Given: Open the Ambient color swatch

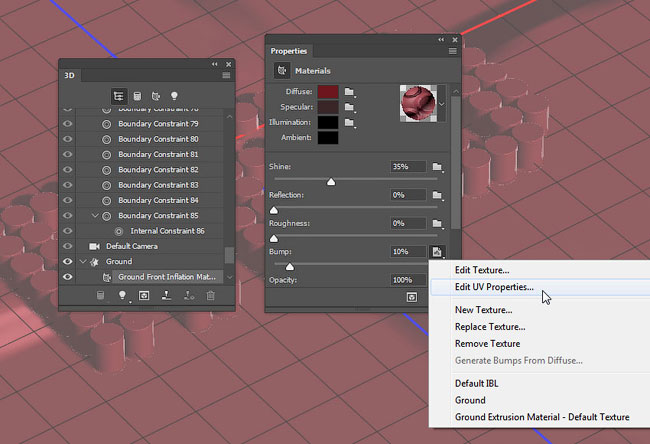Looking at the screenshot, I should [x=328, y=138].
